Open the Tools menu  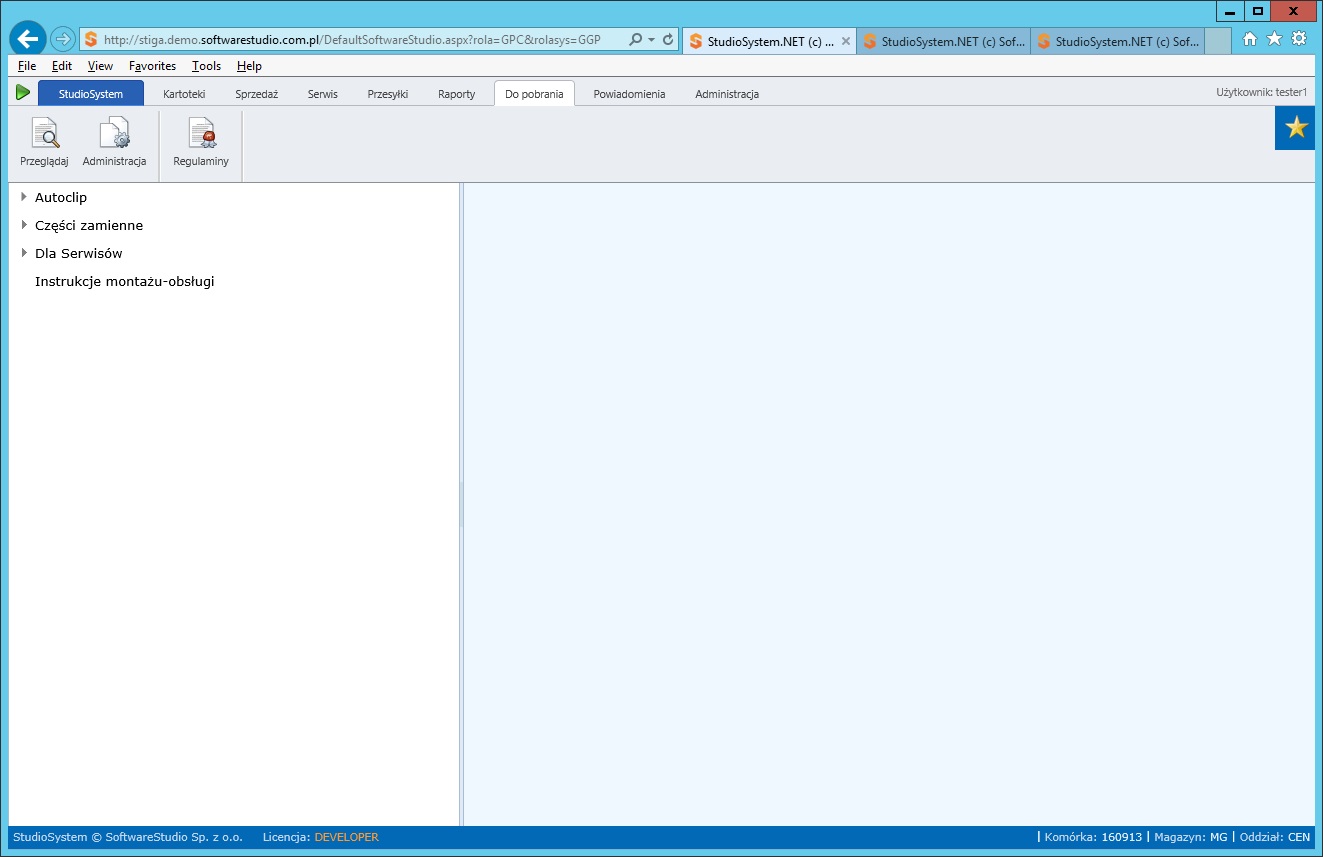point(206,66)
